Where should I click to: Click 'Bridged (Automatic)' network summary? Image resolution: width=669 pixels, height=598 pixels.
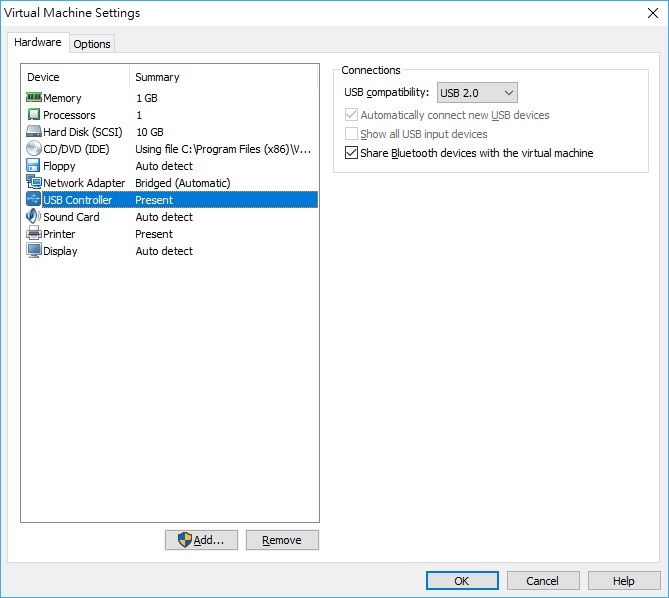(x=183, y=183)
